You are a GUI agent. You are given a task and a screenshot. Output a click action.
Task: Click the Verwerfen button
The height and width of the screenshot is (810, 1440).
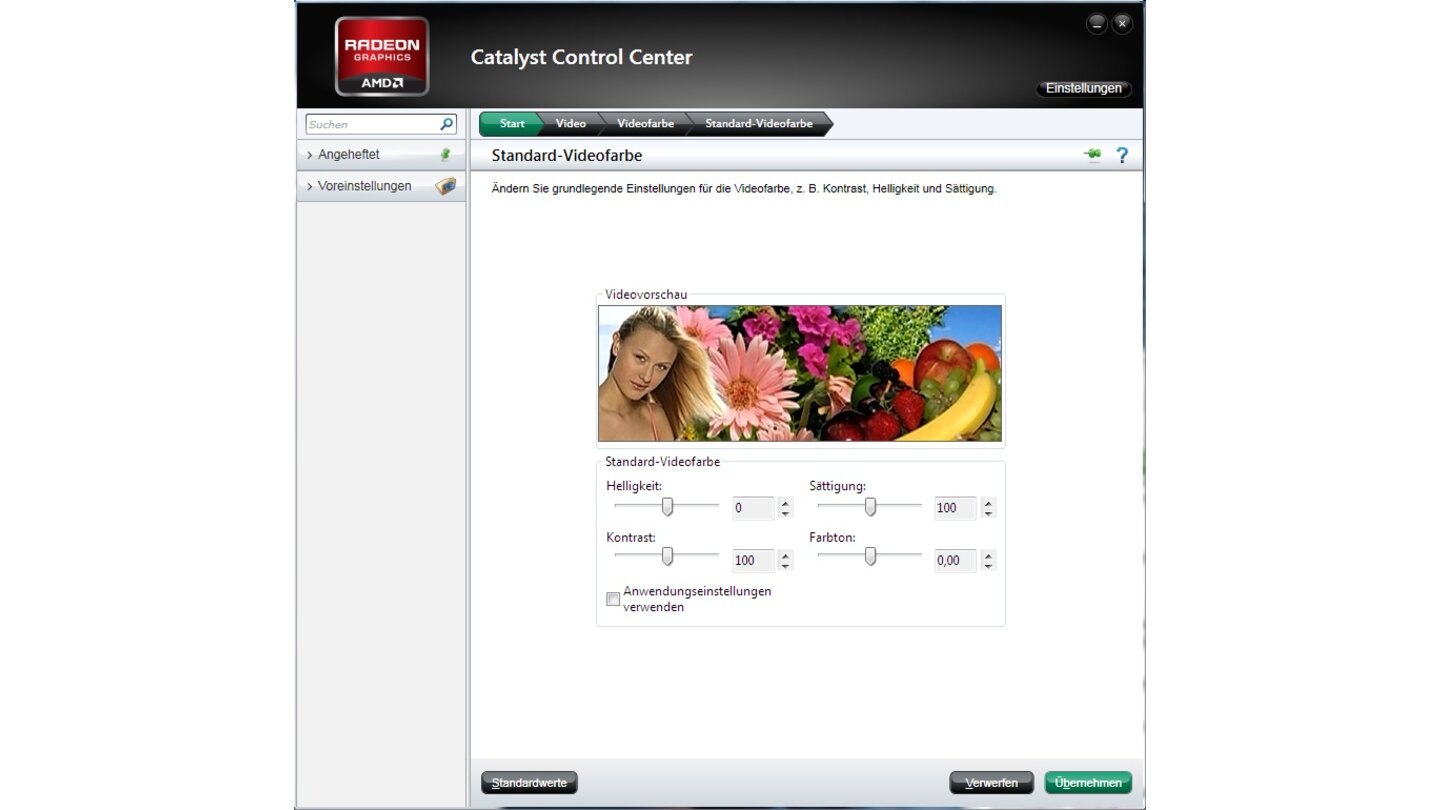pos(991,783)
